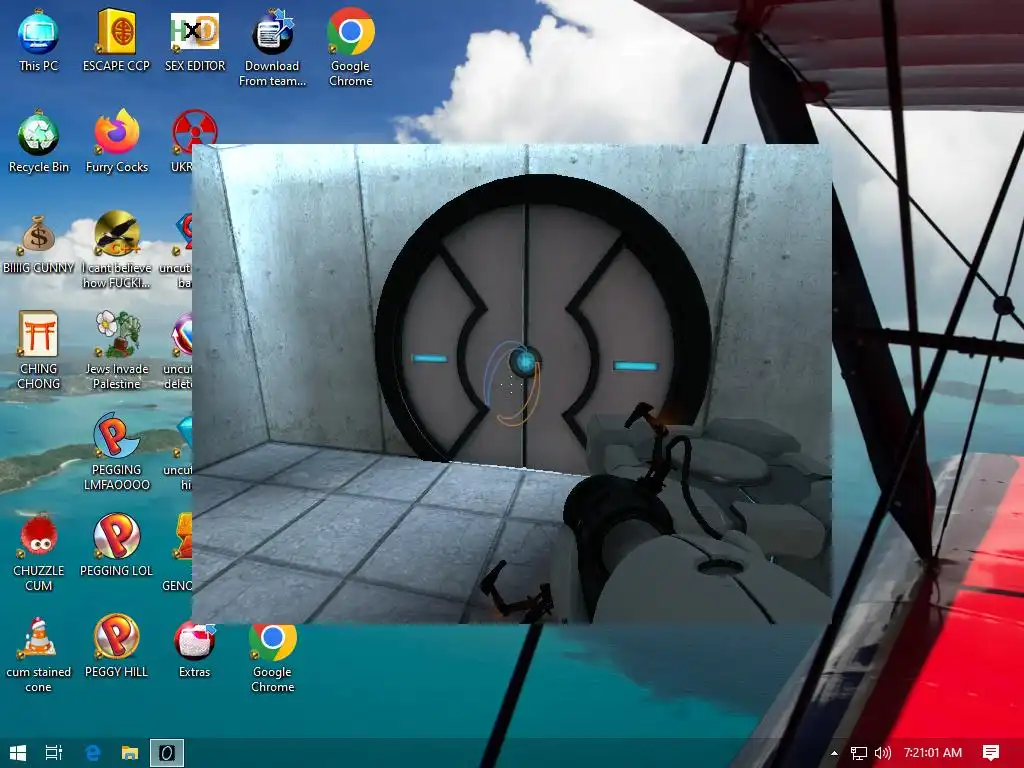Open the clock showing 7:21:01 AM

pyautogui.click(x=933, y=753)
